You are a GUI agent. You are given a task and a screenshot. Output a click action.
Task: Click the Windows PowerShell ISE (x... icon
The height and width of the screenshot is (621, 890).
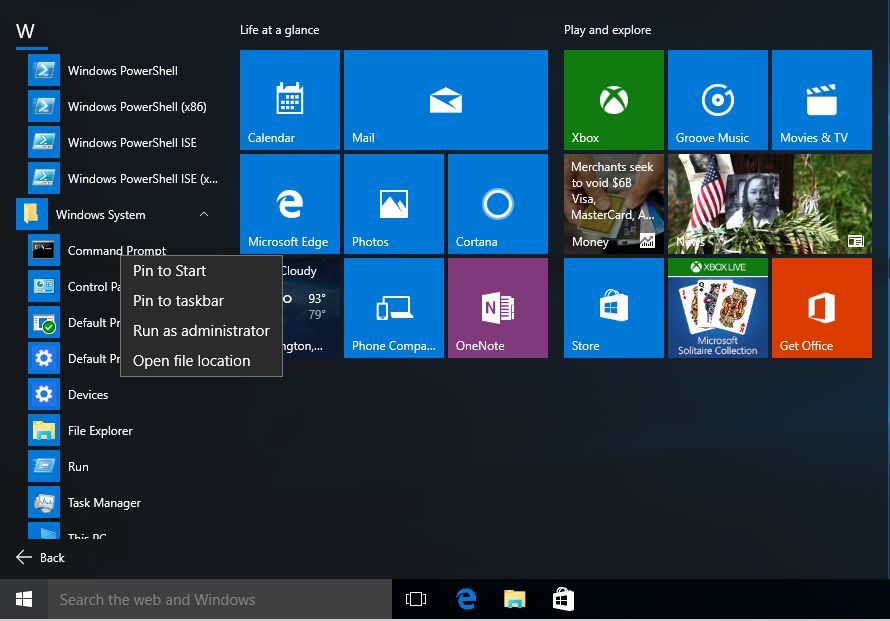pyautogui.click(x=44, y=178)
